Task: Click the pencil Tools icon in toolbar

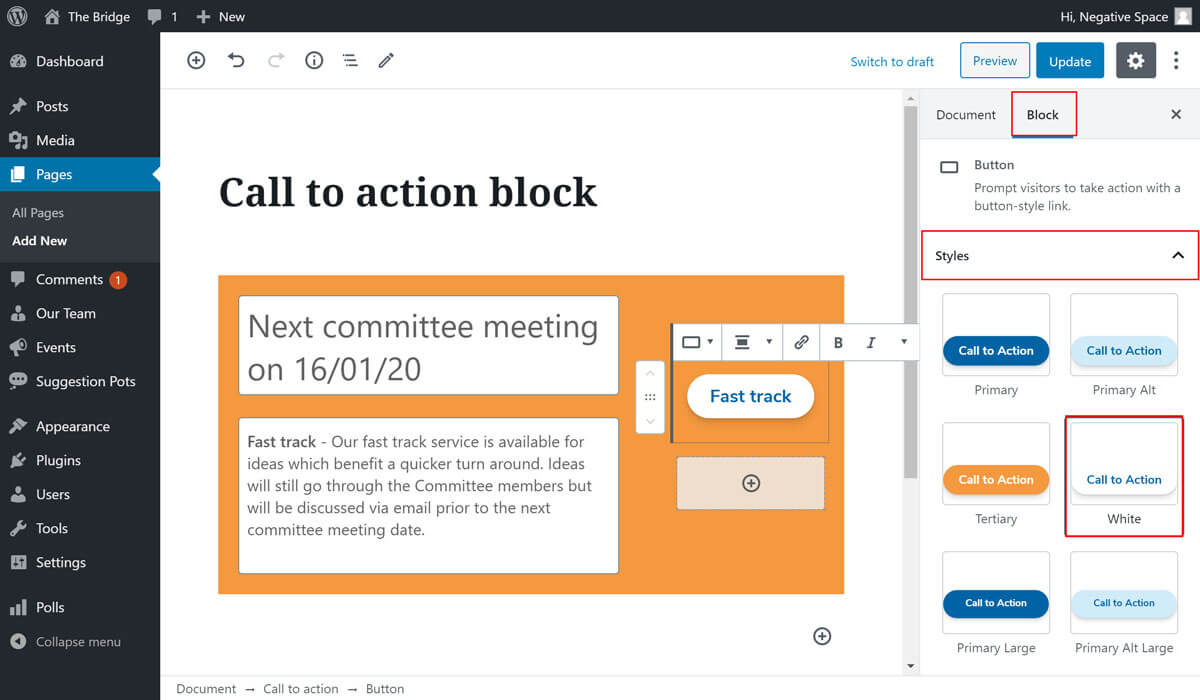Action: [x=386, y=61]
